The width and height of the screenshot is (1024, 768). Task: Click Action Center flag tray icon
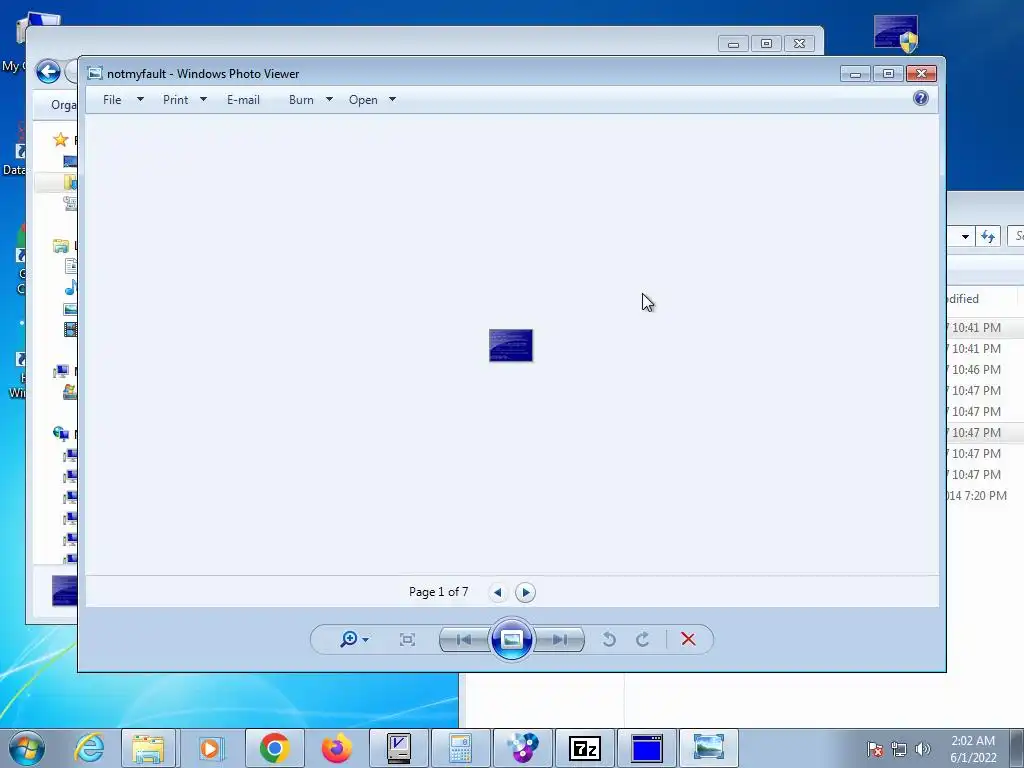[875, 749]
